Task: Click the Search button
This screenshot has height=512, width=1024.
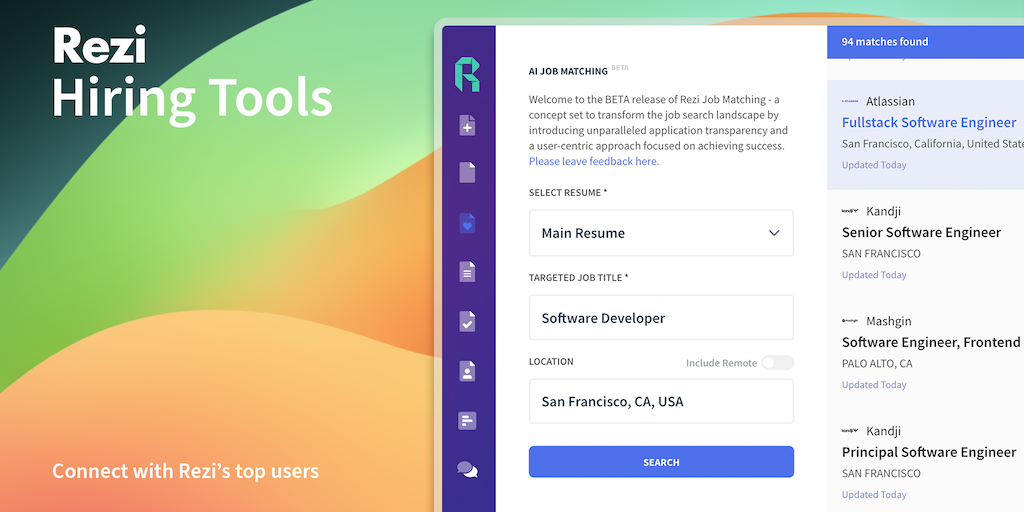Action: pos(661,462)
